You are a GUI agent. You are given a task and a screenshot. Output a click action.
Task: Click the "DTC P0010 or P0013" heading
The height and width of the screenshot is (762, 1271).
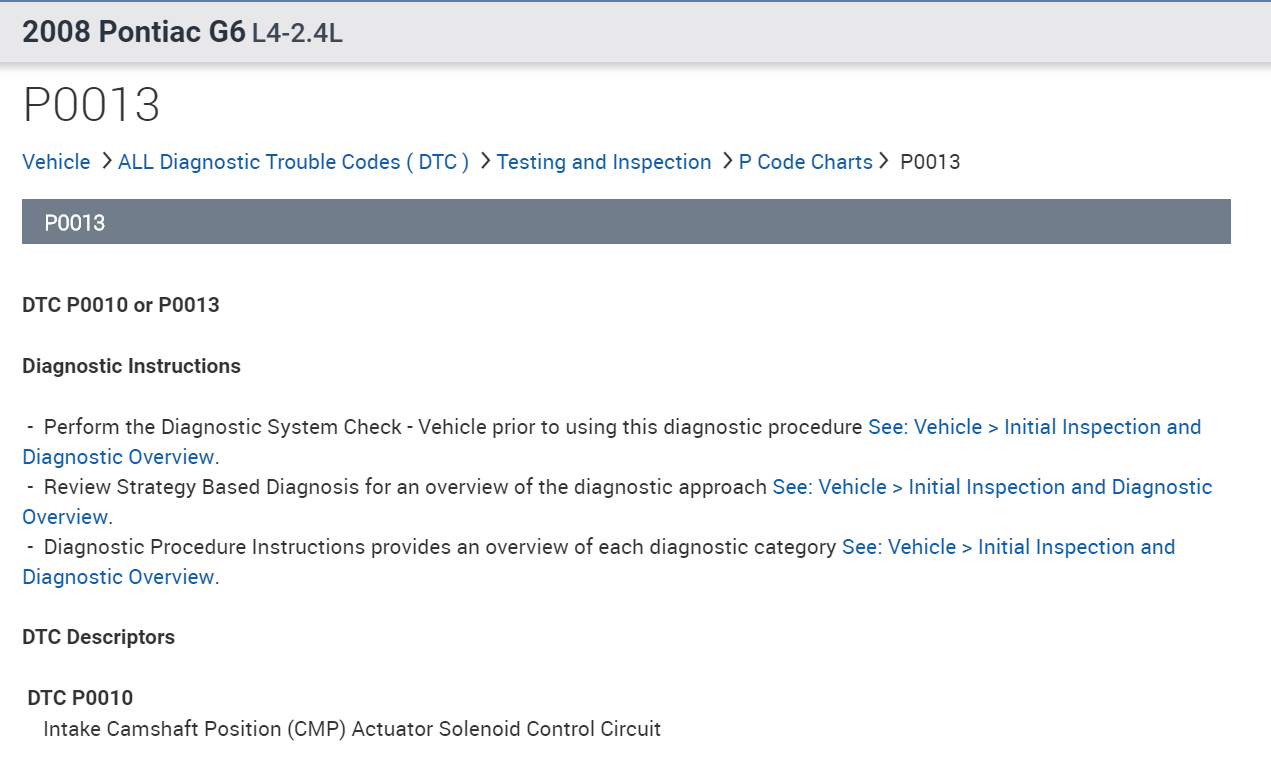[x=121, y=305]
